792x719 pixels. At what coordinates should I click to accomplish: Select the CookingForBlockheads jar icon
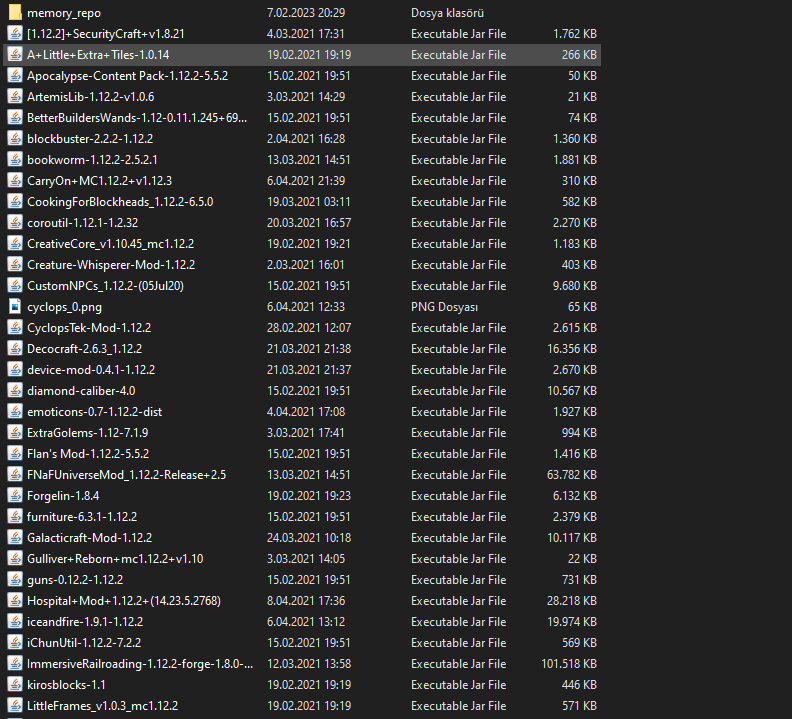pyautogui.click(x=15, y=202)
